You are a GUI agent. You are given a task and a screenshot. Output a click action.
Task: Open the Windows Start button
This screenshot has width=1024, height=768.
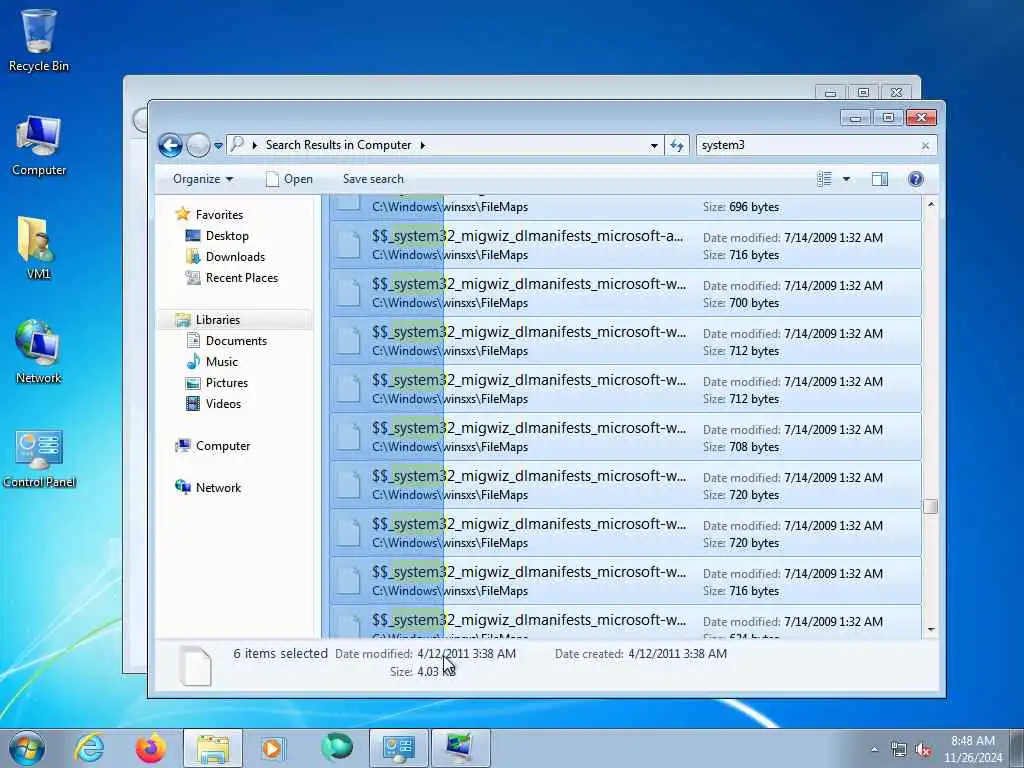tap(27, 748)
